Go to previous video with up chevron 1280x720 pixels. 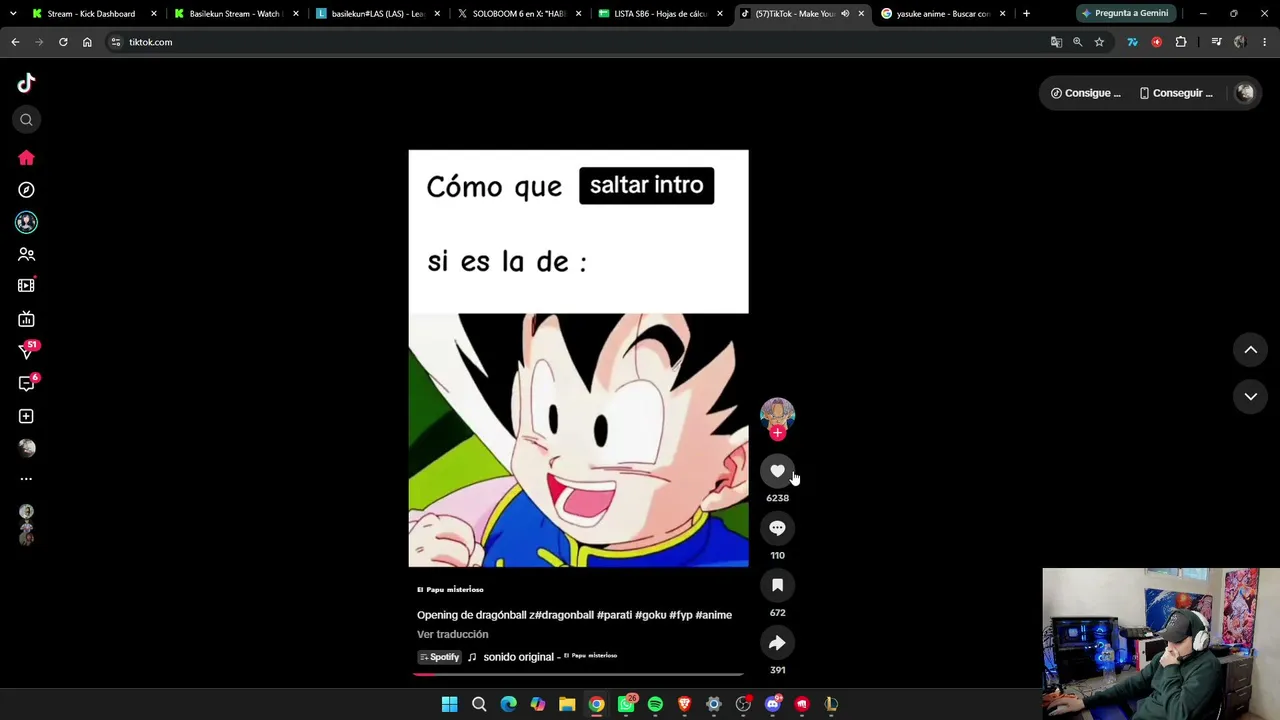(x=1250, y=350)
